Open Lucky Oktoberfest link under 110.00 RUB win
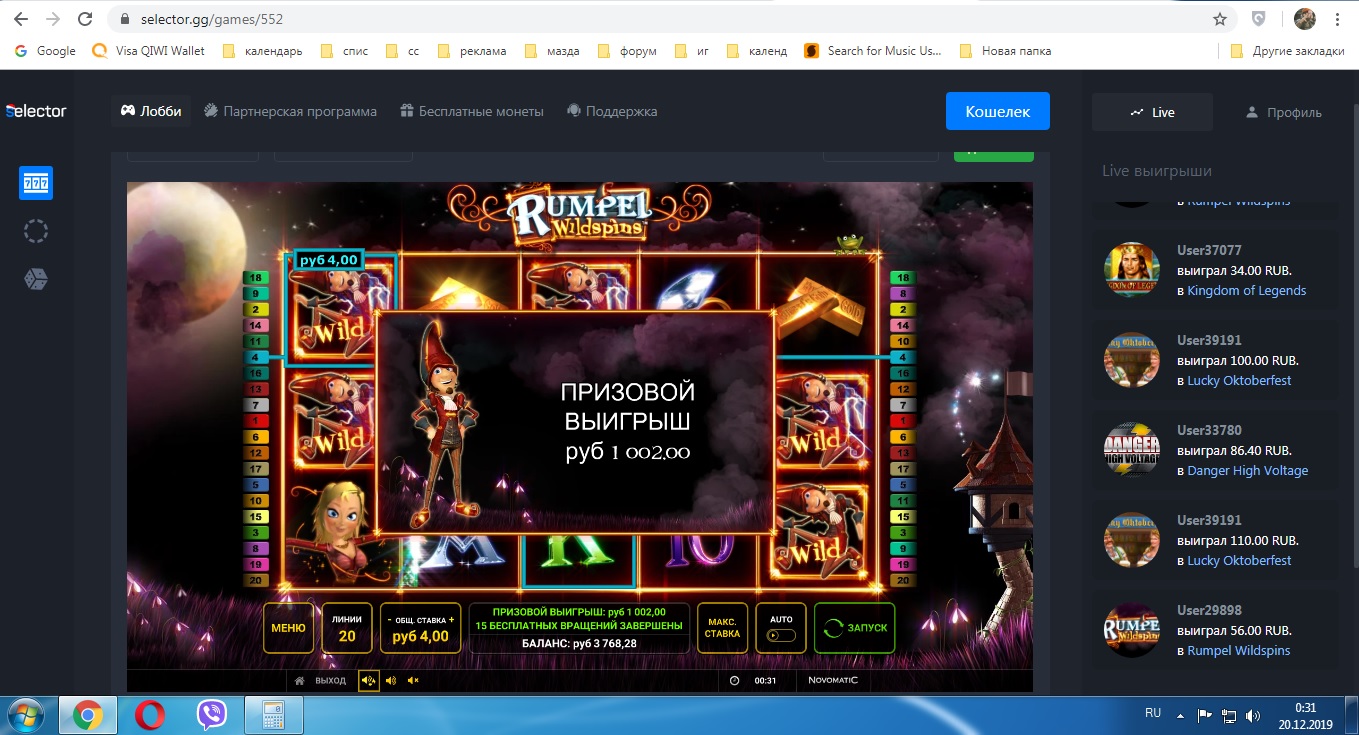Viewport: 1359px width, 735px height. pos(1239,560)
